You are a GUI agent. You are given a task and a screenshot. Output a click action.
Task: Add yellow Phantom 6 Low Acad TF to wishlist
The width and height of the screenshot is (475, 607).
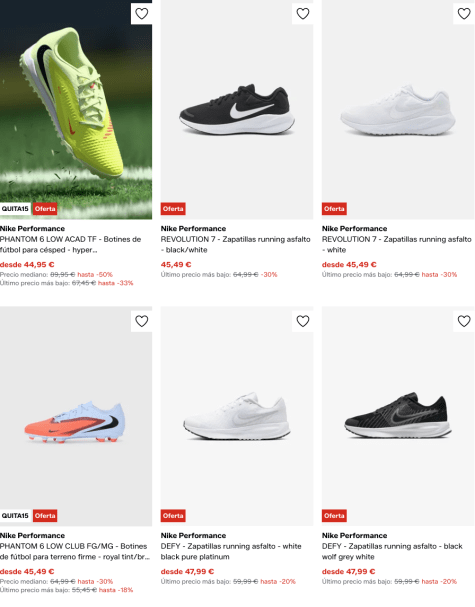click(x=141, y=14)
